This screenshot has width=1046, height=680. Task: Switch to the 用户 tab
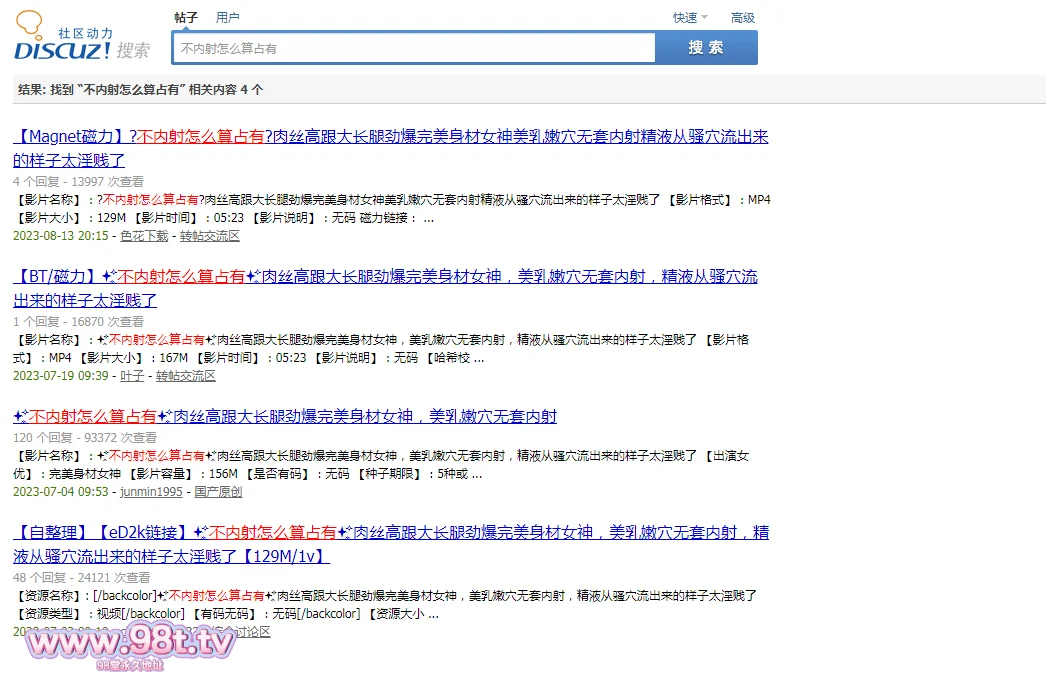(x=228, y=17)
